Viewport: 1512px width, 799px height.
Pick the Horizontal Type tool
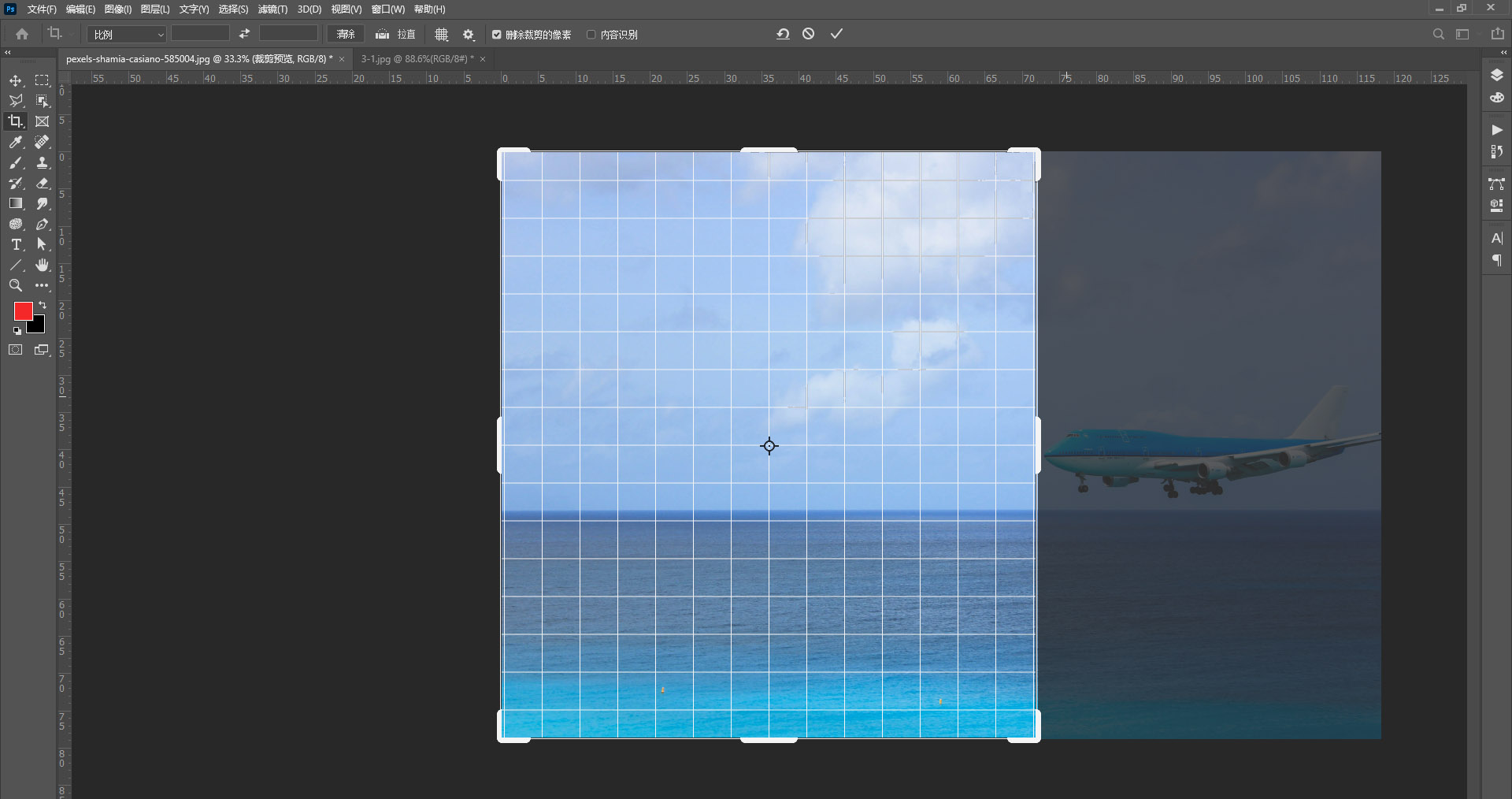coord(16,244)
